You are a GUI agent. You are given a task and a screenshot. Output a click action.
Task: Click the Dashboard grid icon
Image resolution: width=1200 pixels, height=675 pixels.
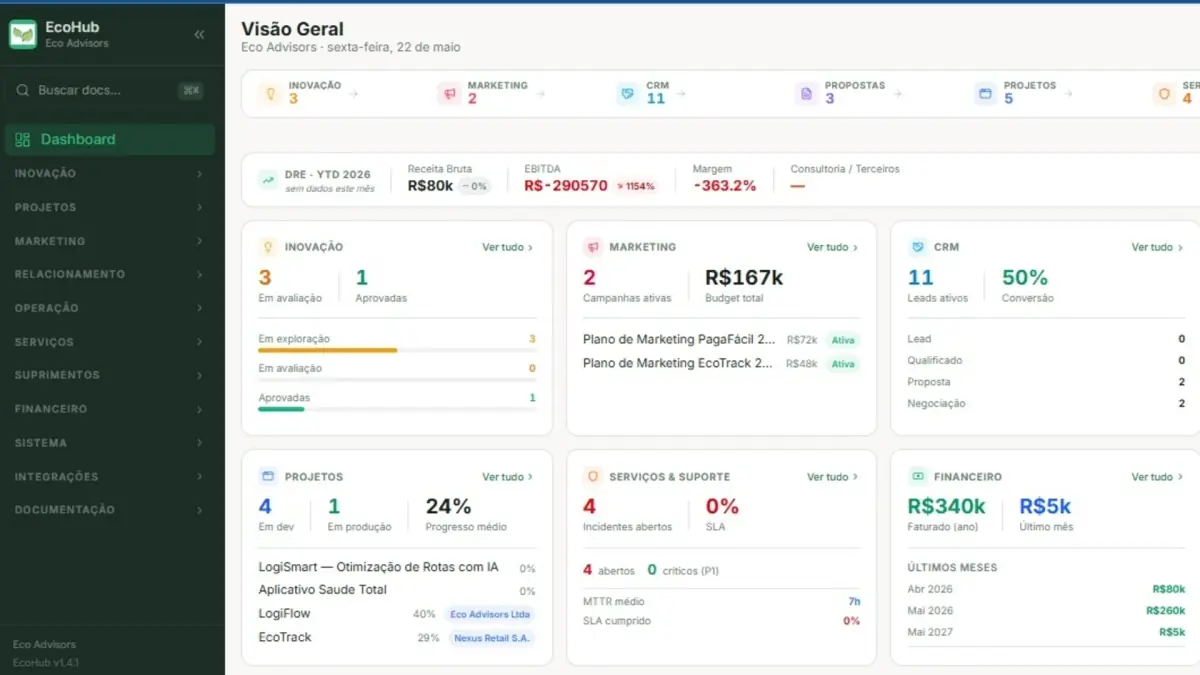pyautogui.click(x=23, y=139)
